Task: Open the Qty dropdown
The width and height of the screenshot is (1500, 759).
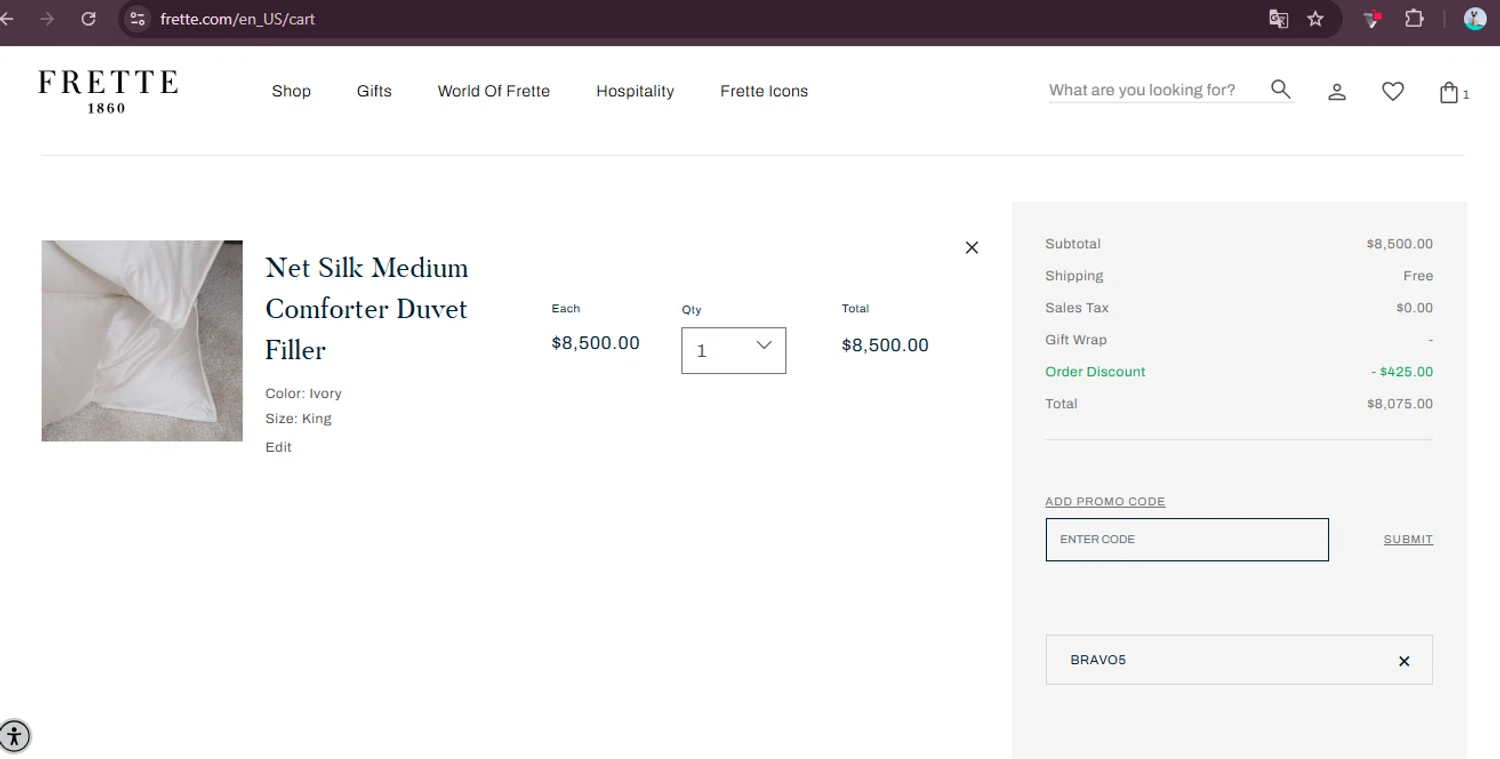Action: point(734,351)
